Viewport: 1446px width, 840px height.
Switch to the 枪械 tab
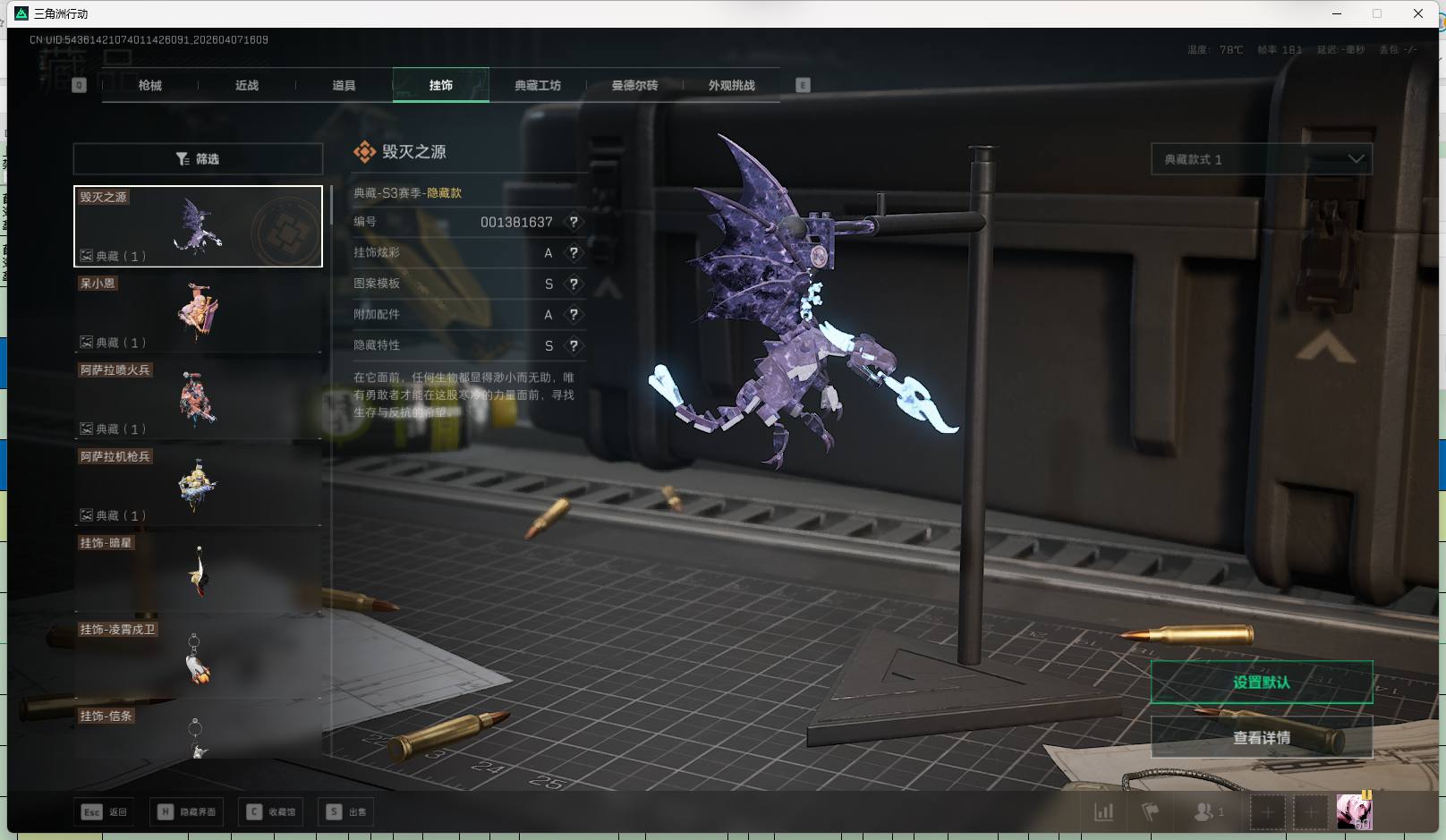point(150,86)
